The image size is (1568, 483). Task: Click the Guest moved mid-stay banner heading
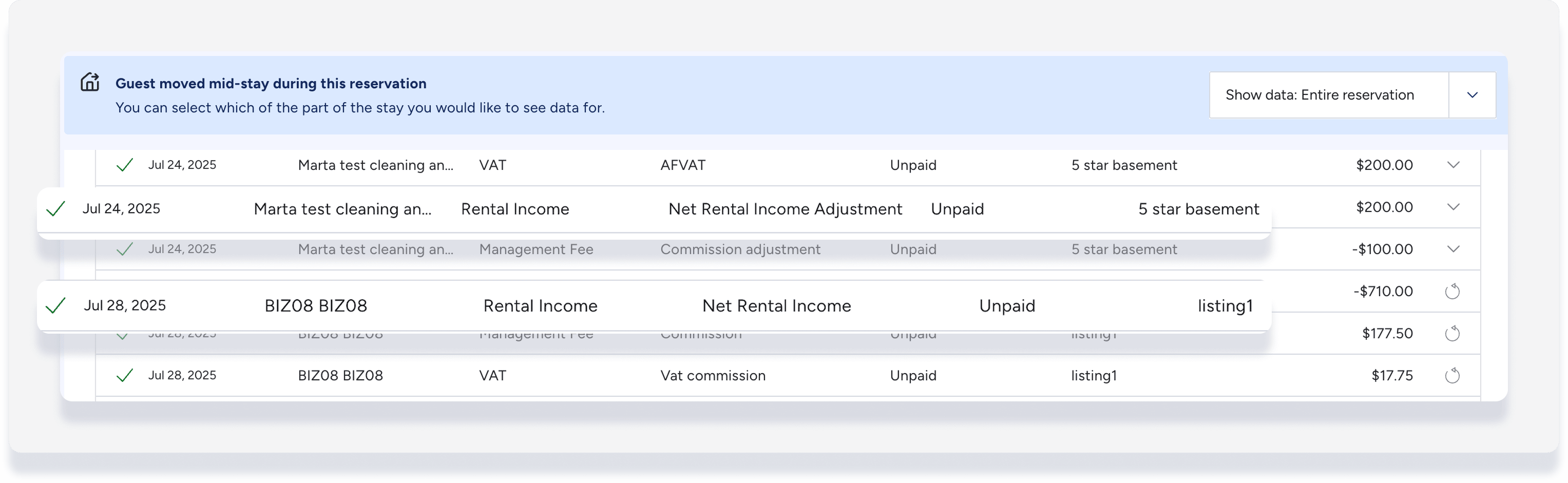click(x=271, y=83)
